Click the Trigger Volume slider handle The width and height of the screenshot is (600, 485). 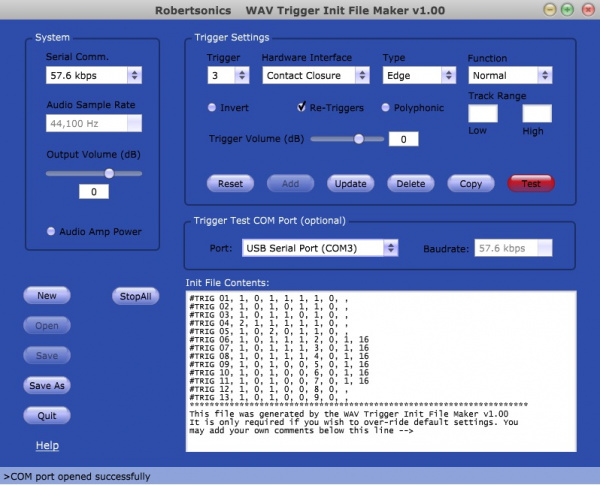pos(359,139)
